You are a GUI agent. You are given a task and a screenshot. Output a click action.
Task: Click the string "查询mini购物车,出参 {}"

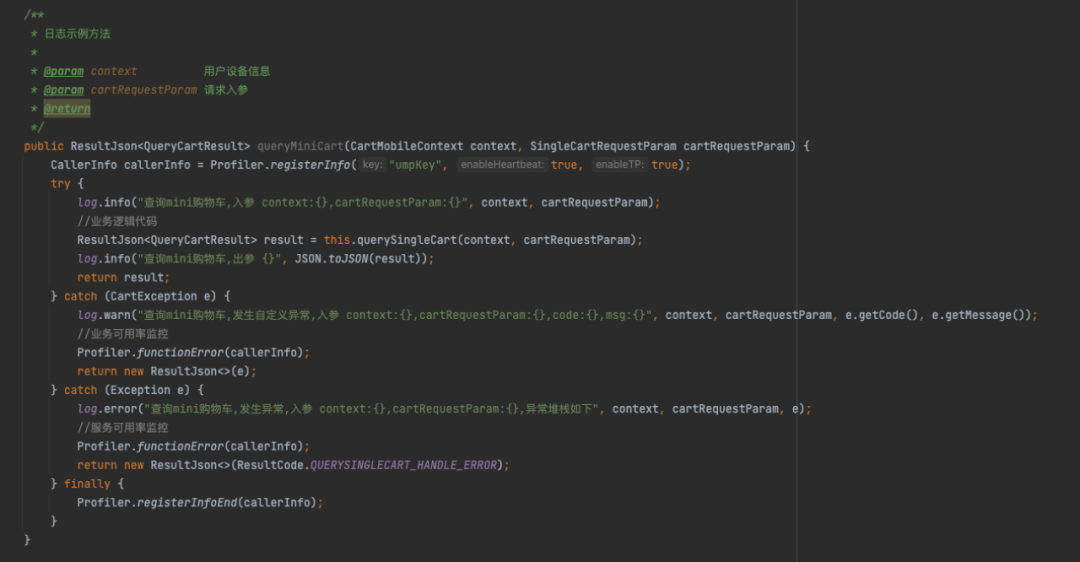210,259
